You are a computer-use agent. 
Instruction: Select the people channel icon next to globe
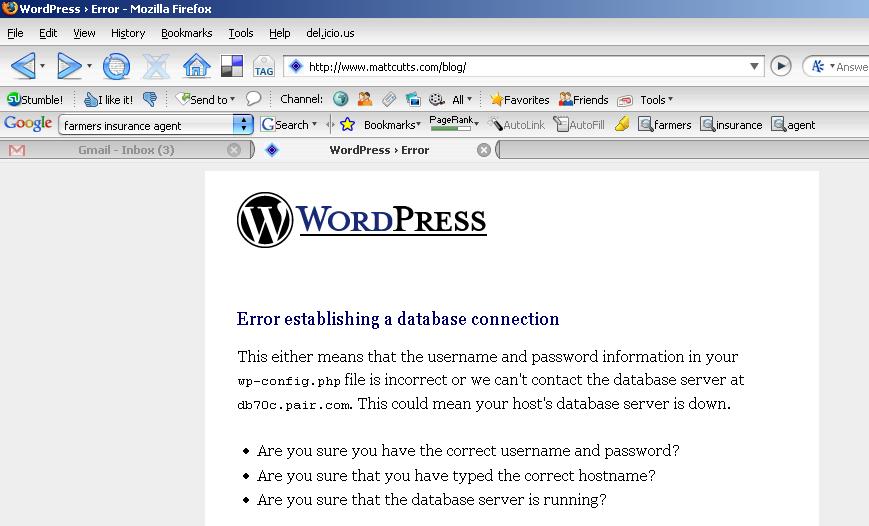coord(365,99)
